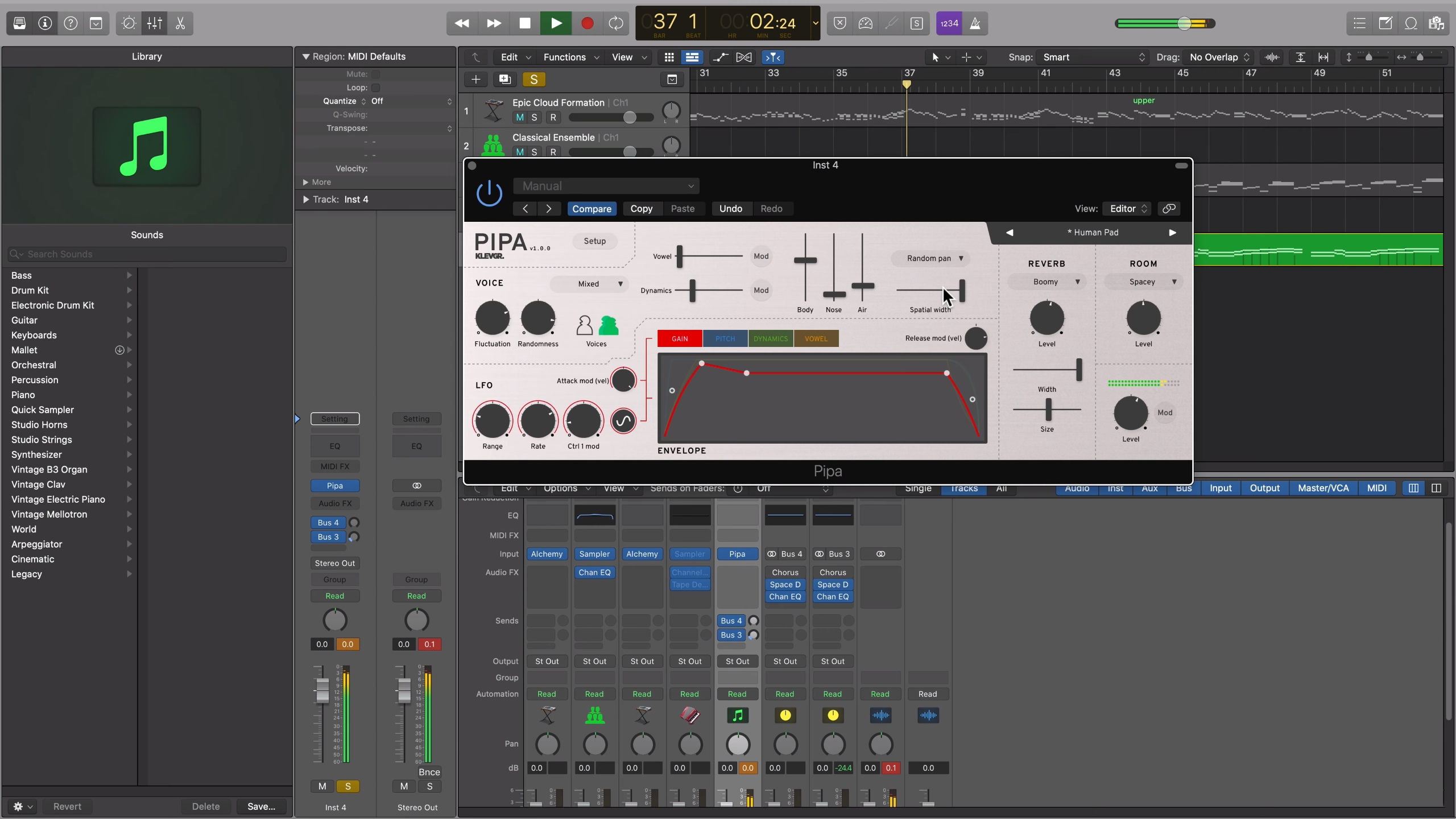The height and width of the screenshot is (819, 1456).
Task: Show automation icon in Tracks toolbar
Action: click(721, 57)
